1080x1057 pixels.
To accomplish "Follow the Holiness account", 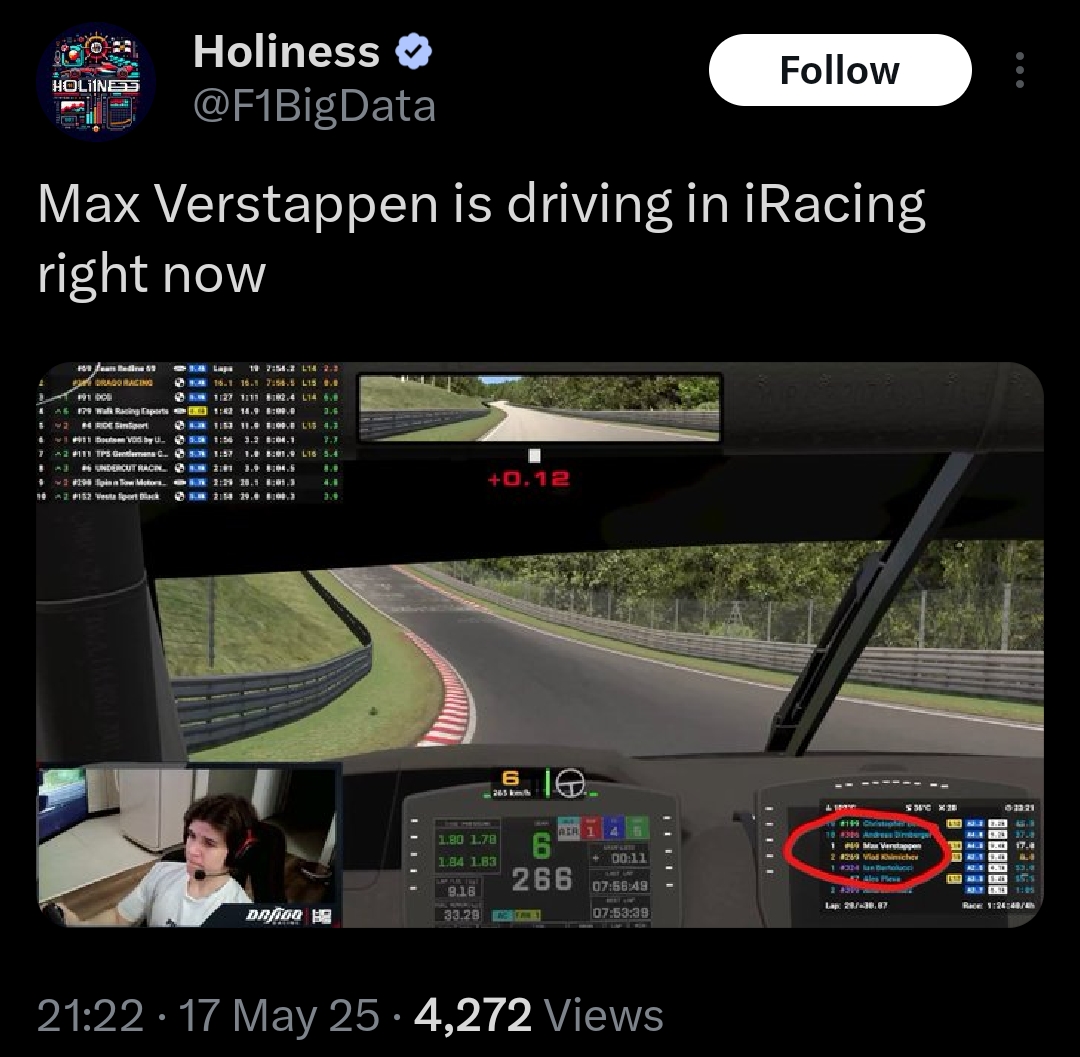I will 840,70.
